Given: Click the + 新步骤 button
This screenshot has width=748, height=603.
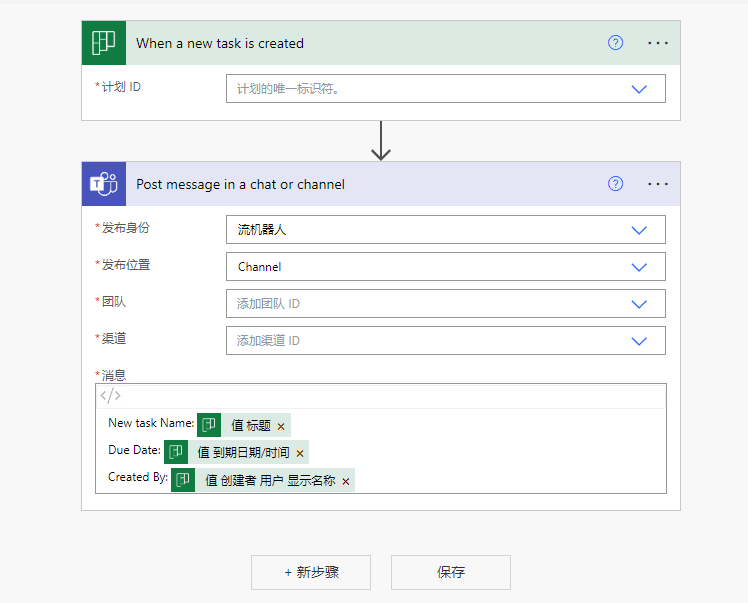Looking at the screenshot, I should (311, 572).
